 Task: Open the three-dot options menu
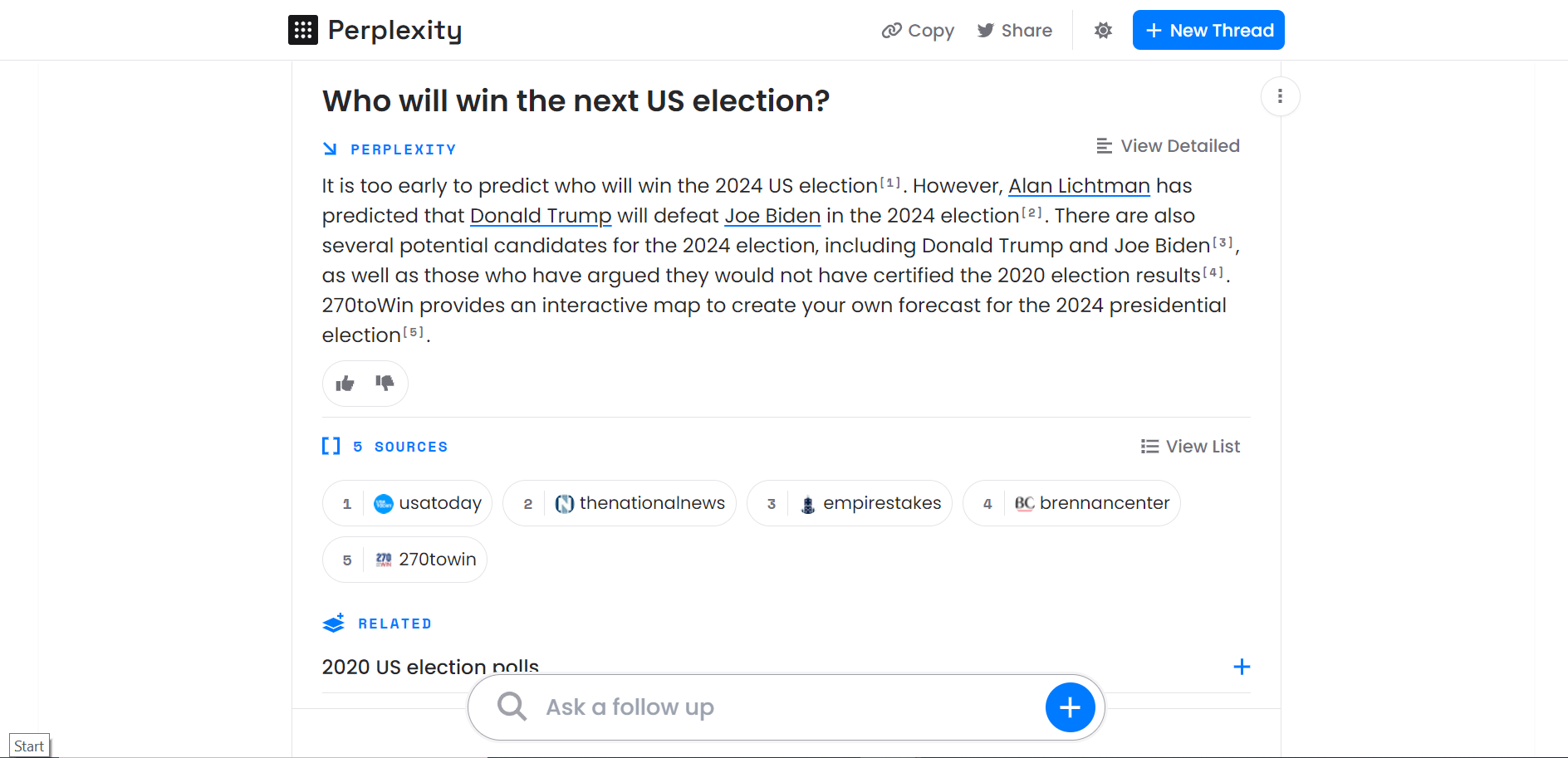[1280, 96]
